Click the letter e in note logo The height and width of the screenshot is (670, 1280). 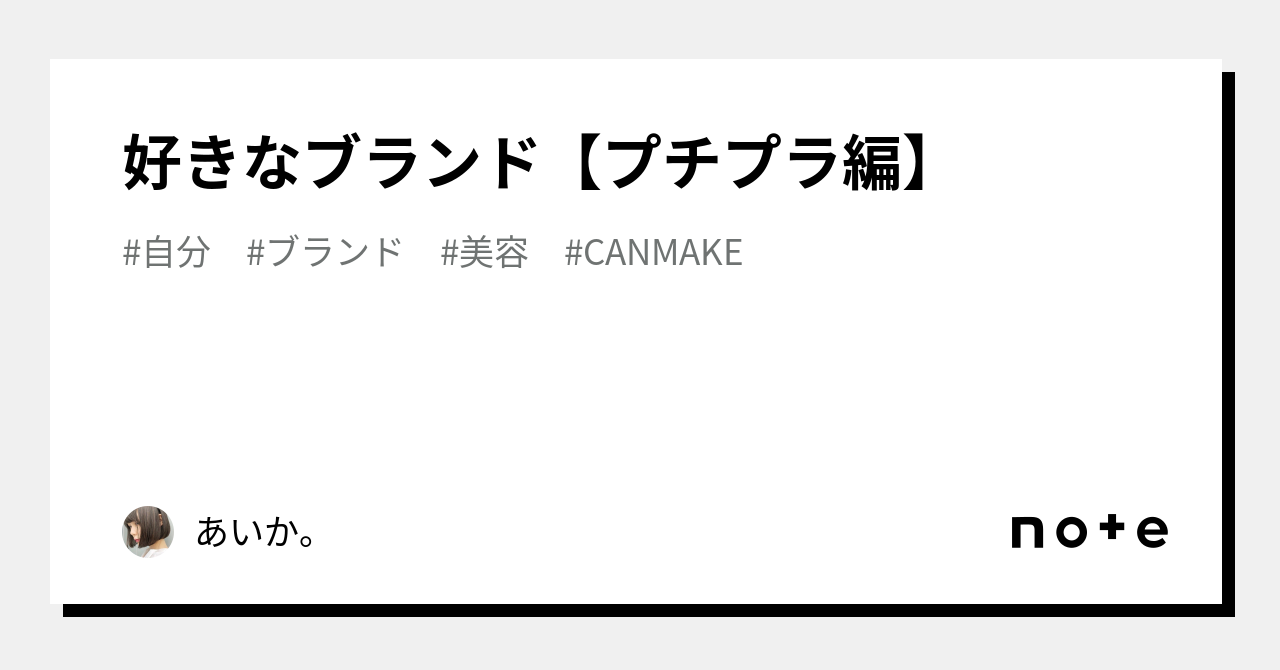coord(1152,533)
